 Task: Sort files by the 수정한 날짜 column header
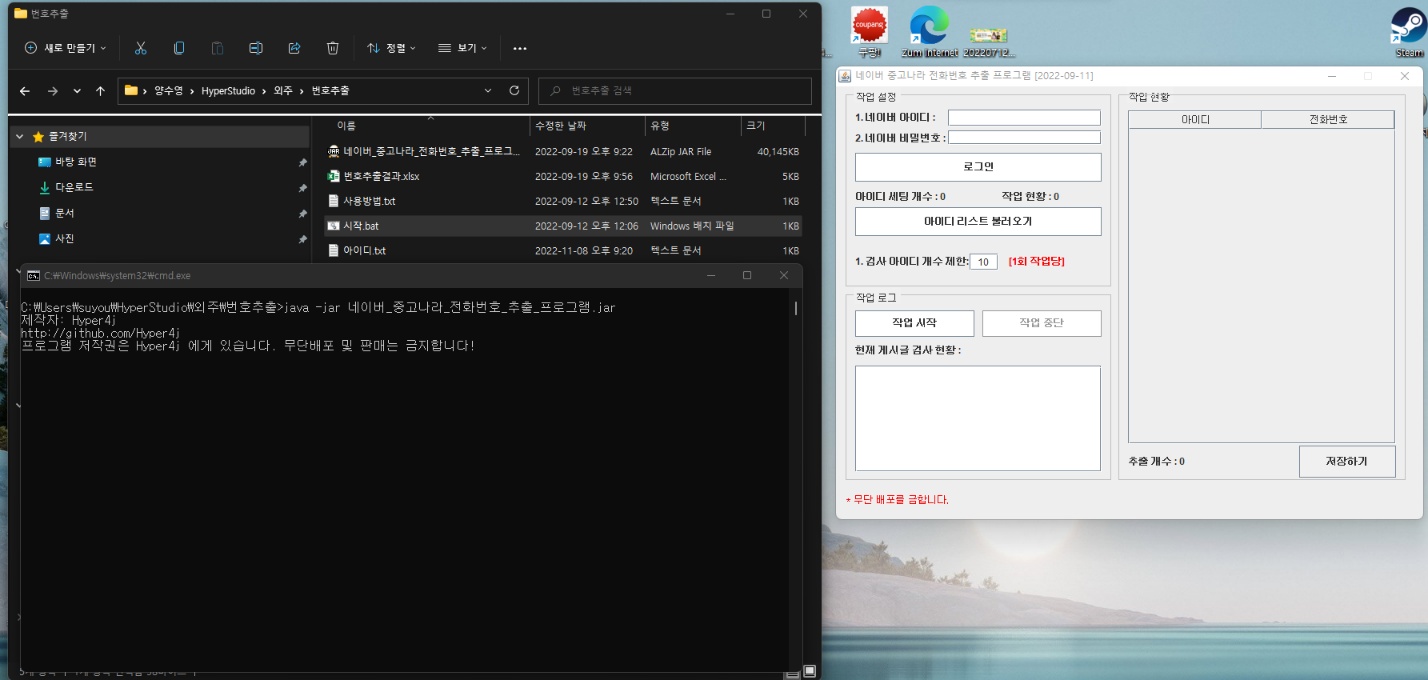click(586, 126)
